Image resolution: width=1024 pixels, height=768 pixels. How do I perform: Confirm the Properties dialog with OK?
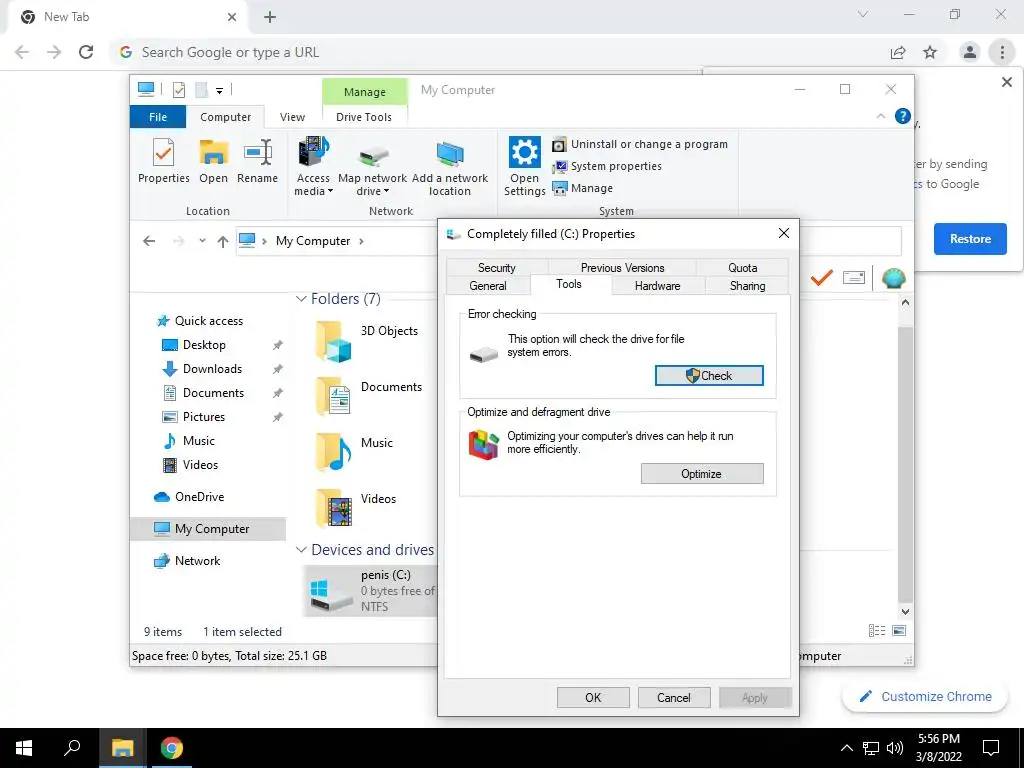[x=593, y=697]
